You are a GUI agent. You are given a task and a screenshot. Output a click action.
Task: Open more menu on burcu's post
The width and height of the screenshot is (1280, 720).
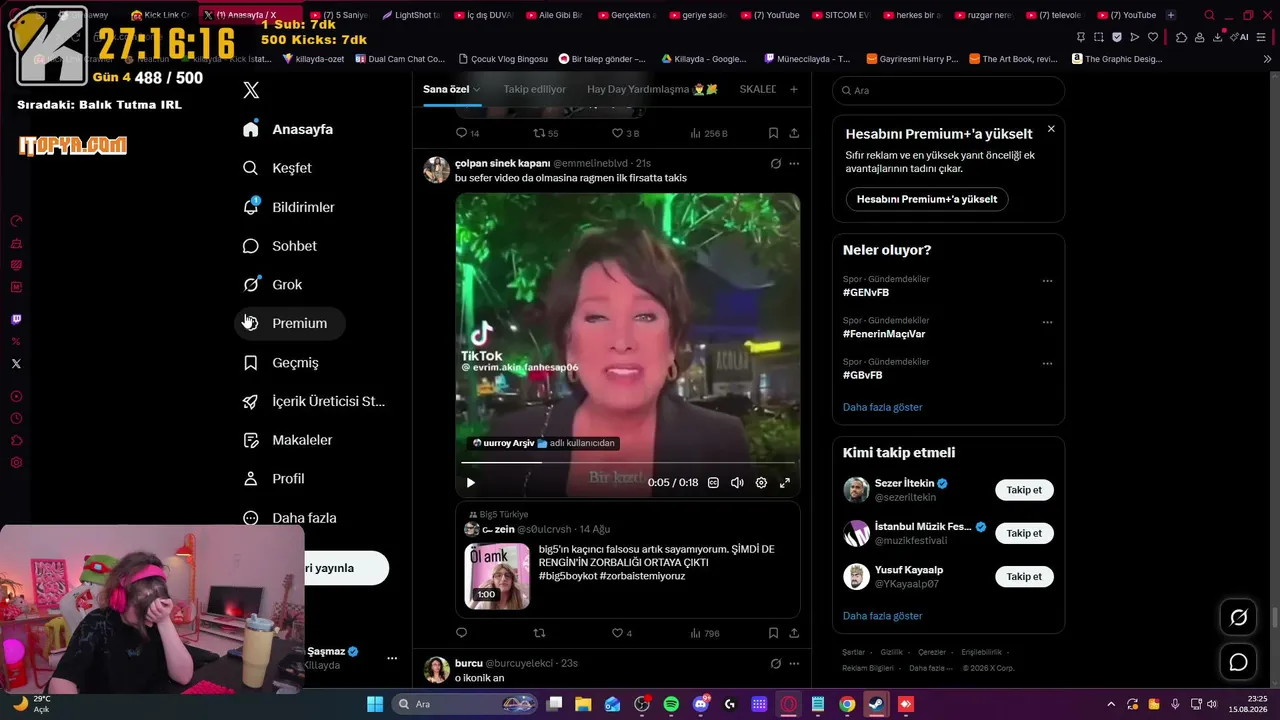click(794, 663)
